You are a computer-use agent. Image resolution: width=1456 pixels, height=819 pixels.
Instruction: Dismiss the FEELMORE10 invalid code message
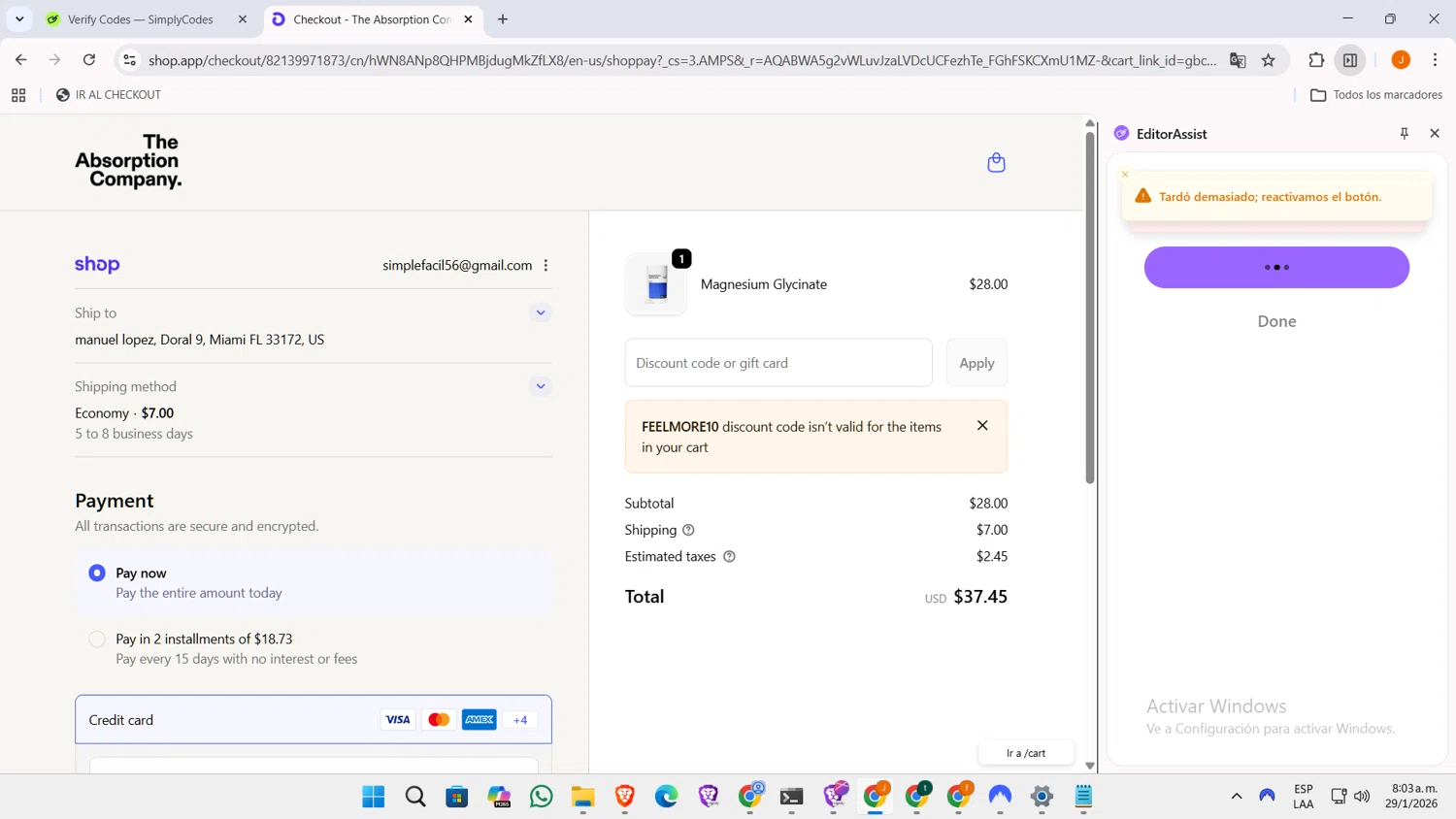click(982, 426)
